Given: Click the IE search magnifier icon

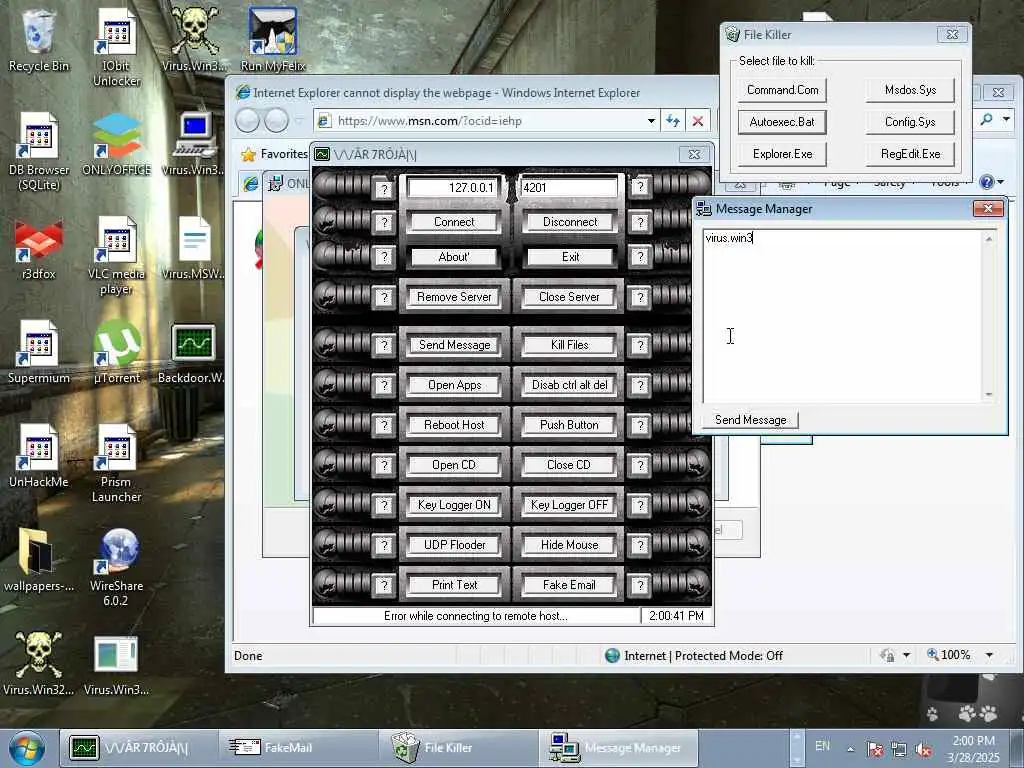Looking at the screenshot, I should pos(986,119).
